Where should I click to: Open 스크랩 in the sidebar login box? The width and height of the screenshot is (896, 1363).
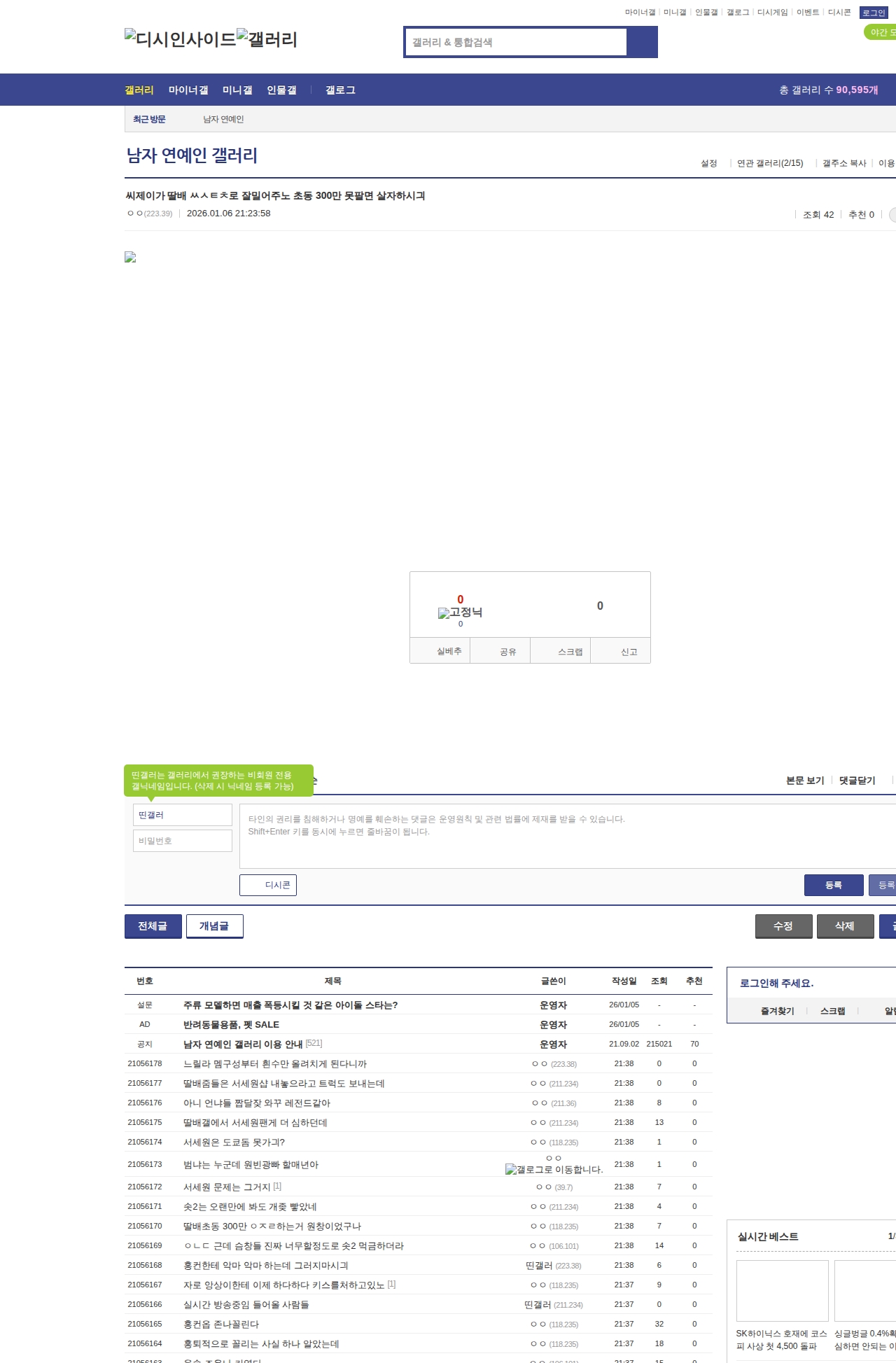pos(832,1012)
